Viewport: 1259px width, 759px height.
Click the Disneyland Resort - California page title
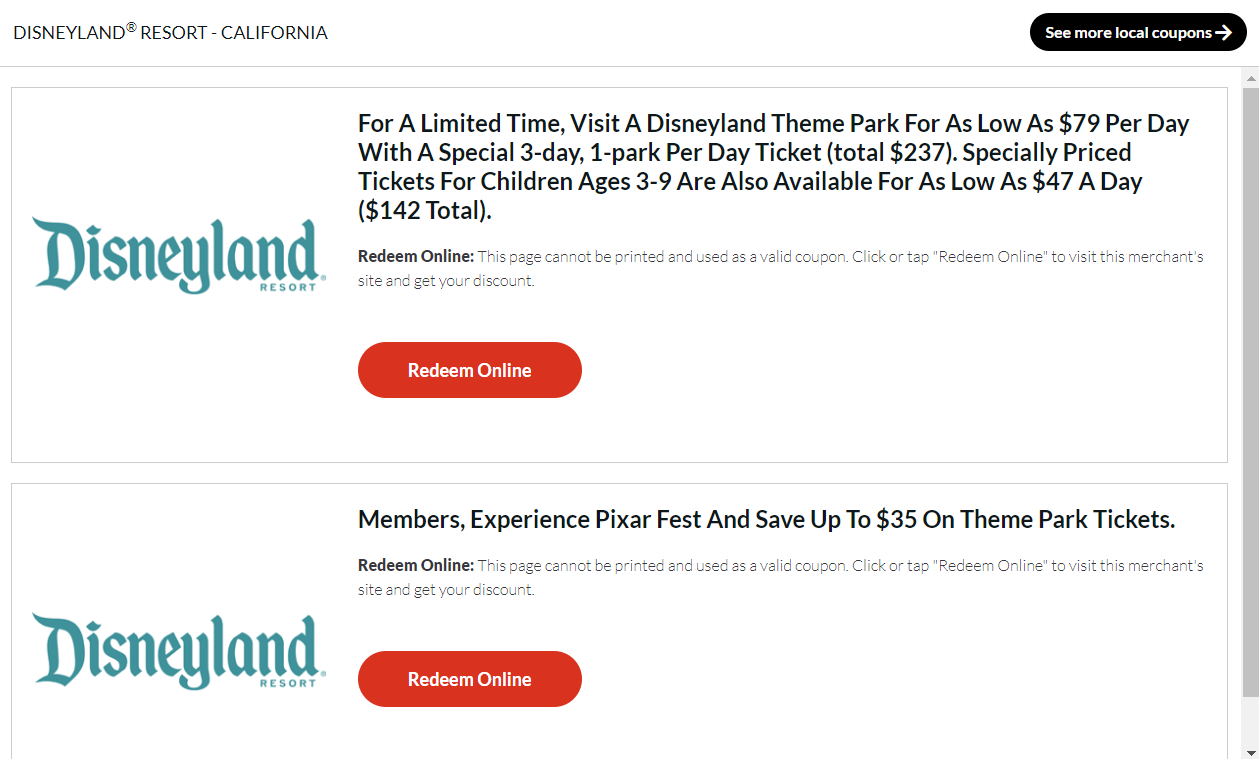coord(170,33)
